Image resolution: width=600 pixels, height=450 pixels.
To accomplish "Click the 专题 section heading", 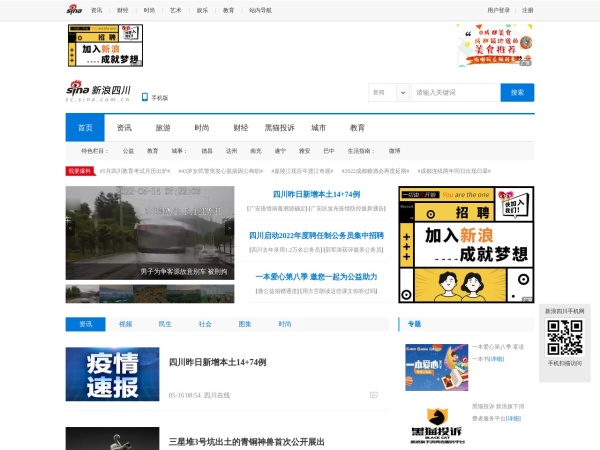I will click(414, 324).
